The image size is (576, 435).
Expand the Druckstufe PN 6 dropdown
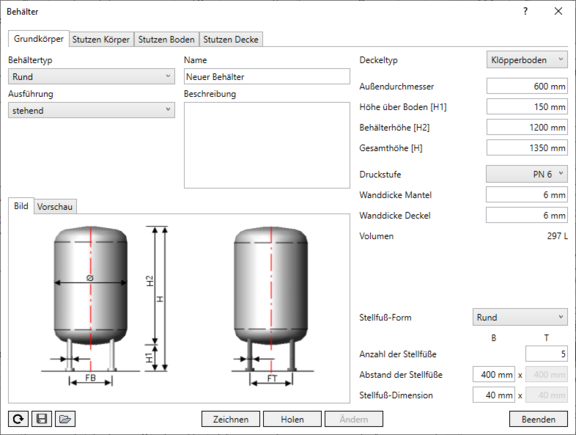[x=527, y=174]
